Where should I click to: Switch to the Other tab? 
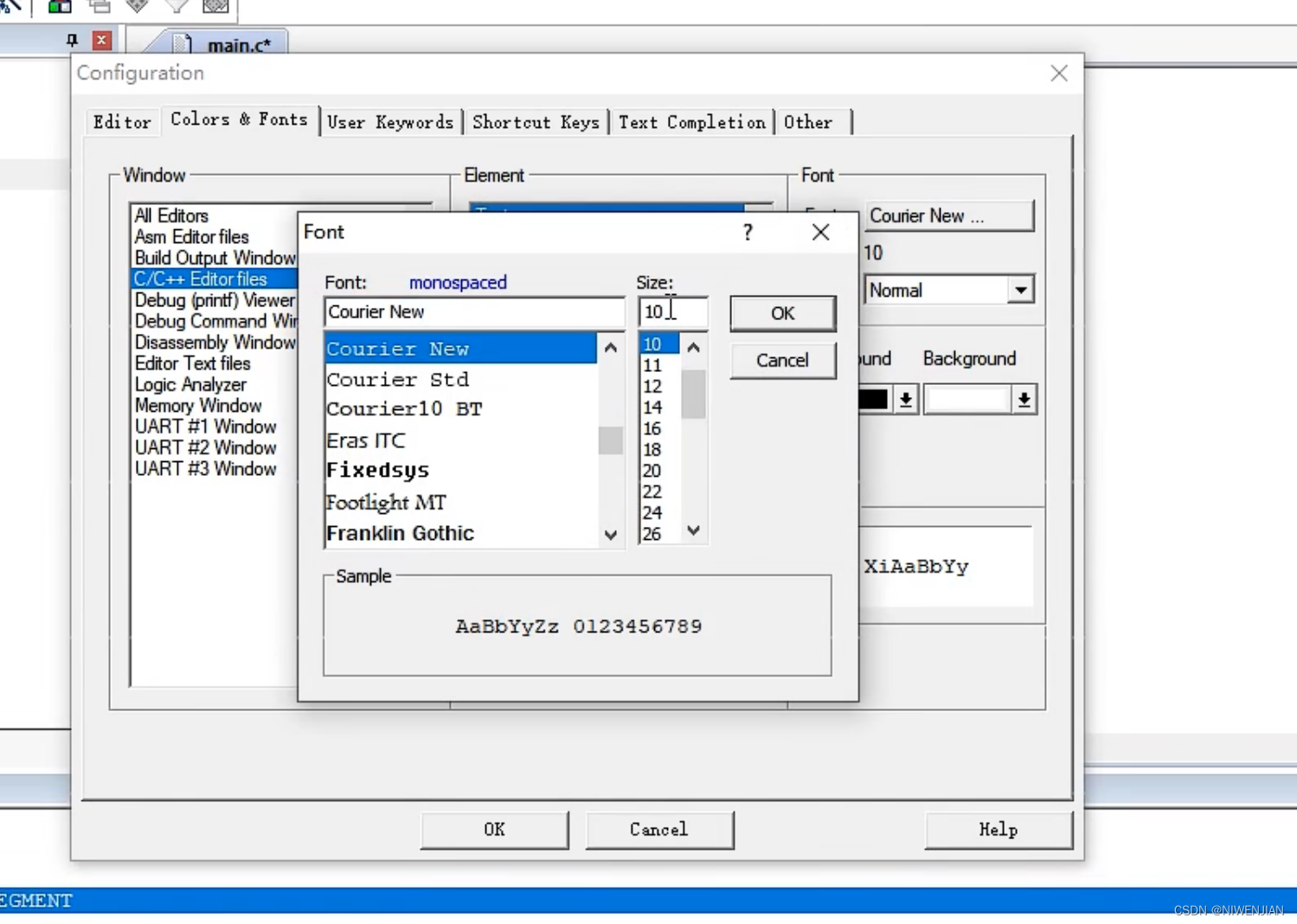coord(808,122)
